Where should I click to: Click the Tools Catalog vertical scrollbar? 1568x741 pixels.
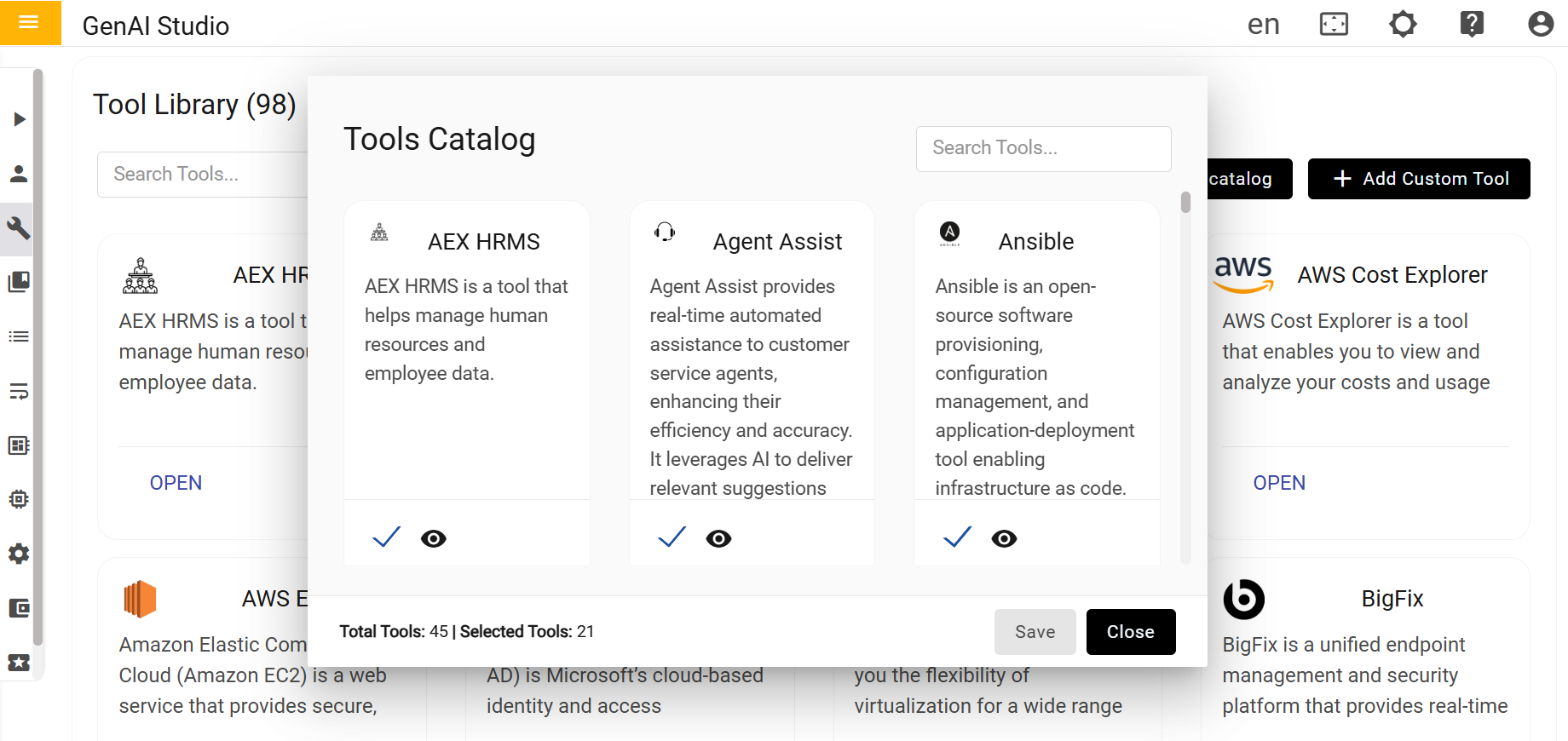(1185, 203)
